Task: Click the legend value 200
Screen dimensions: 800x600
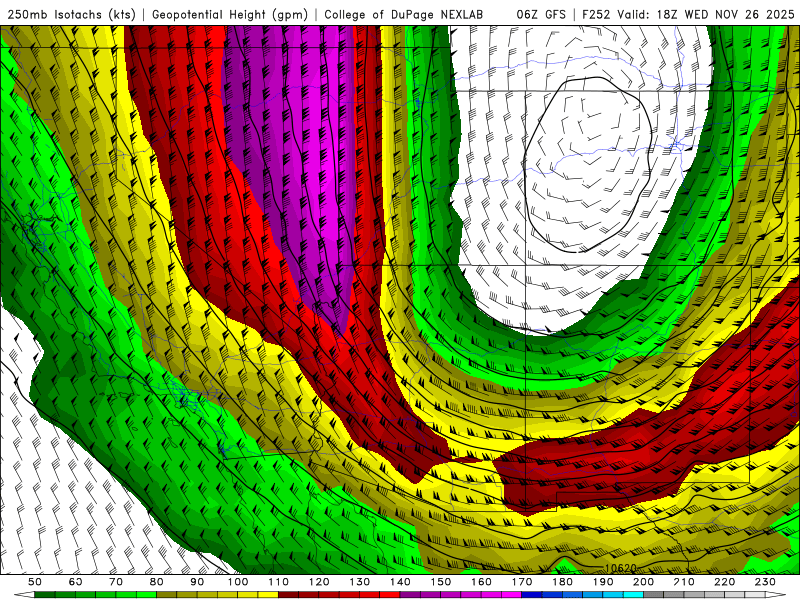Action: (643, 582)
